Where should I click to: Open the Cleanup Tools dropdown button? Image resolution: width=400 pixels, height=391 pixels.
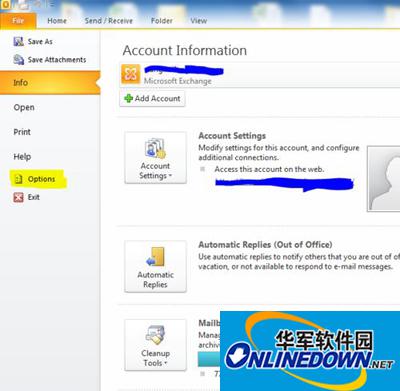tap(155, 345)
